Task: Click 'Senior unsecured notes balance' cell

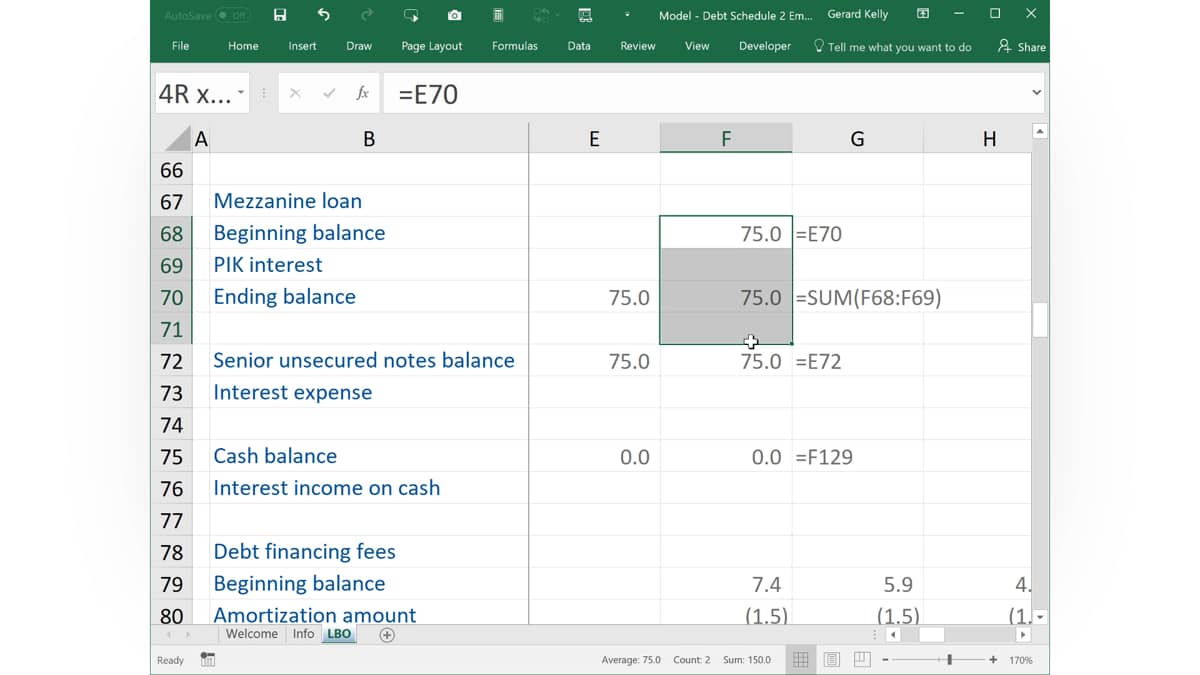Action: pos(369,361)
